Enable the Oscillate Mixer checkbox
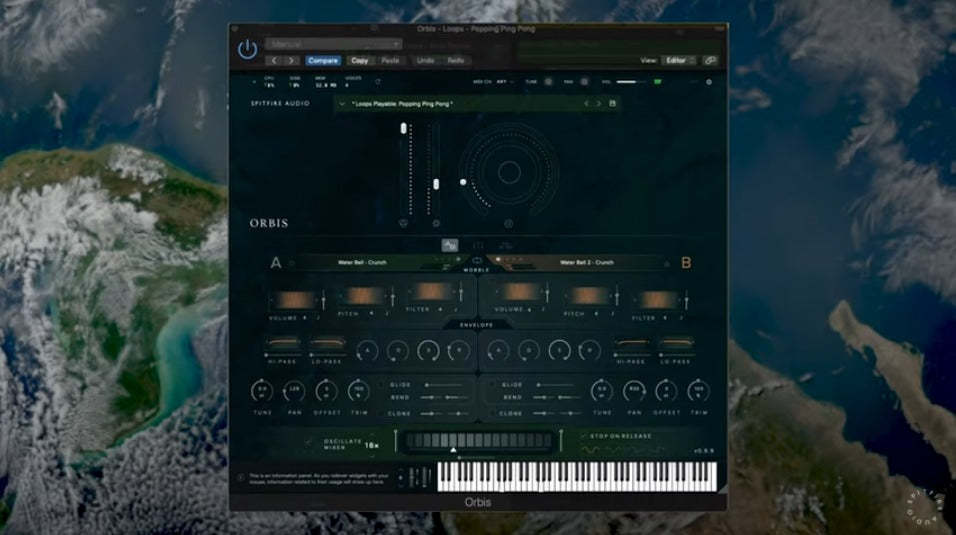956x535 pixels. [x=311, y=440]
